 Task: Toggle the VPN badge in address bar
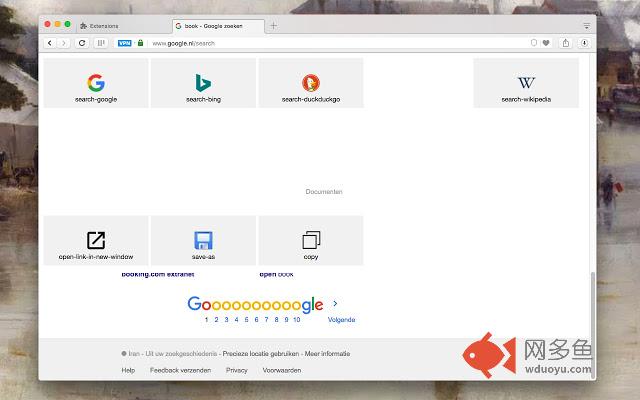(124, 43)
